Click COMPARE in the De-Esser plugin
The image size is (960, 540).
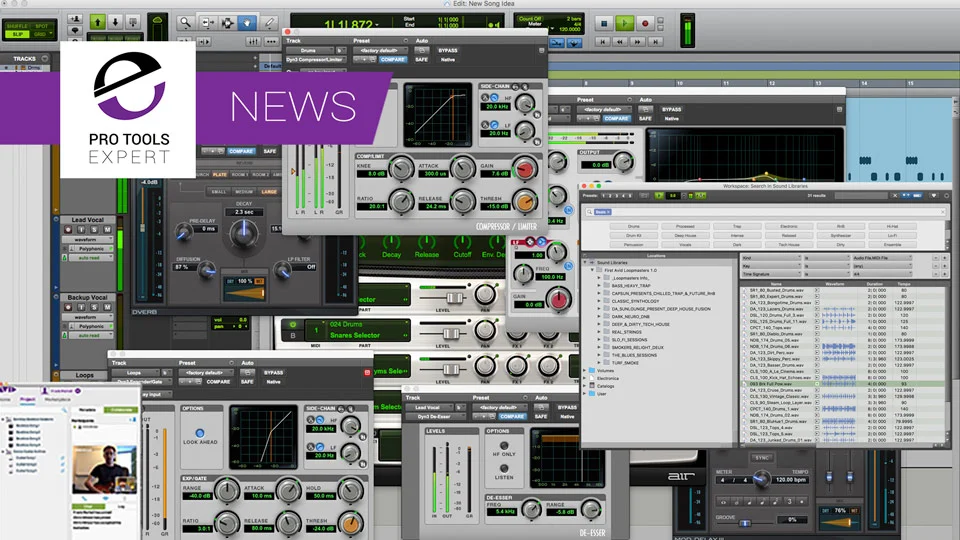(512, 416)
